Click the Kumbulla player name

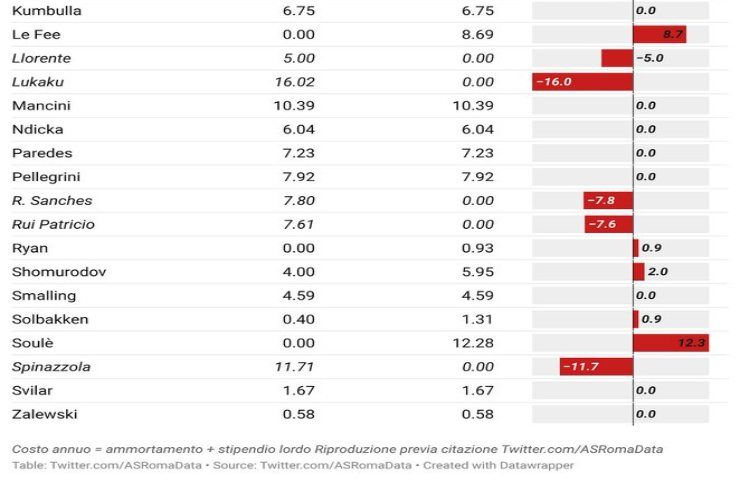point(47,11)
